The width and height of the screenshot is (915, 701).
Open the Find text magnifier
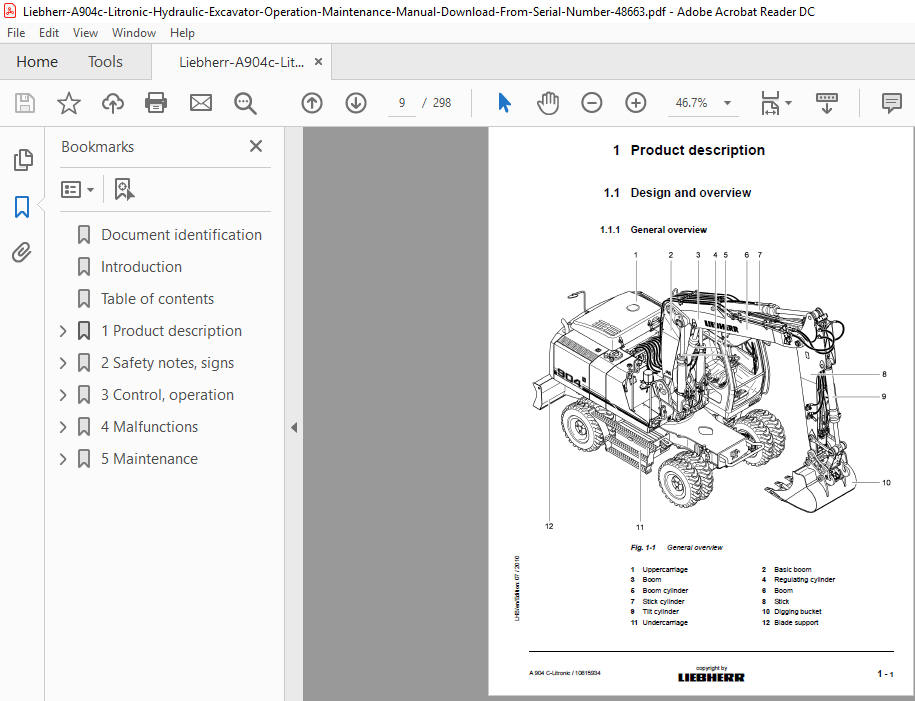(x=245, y=103)
